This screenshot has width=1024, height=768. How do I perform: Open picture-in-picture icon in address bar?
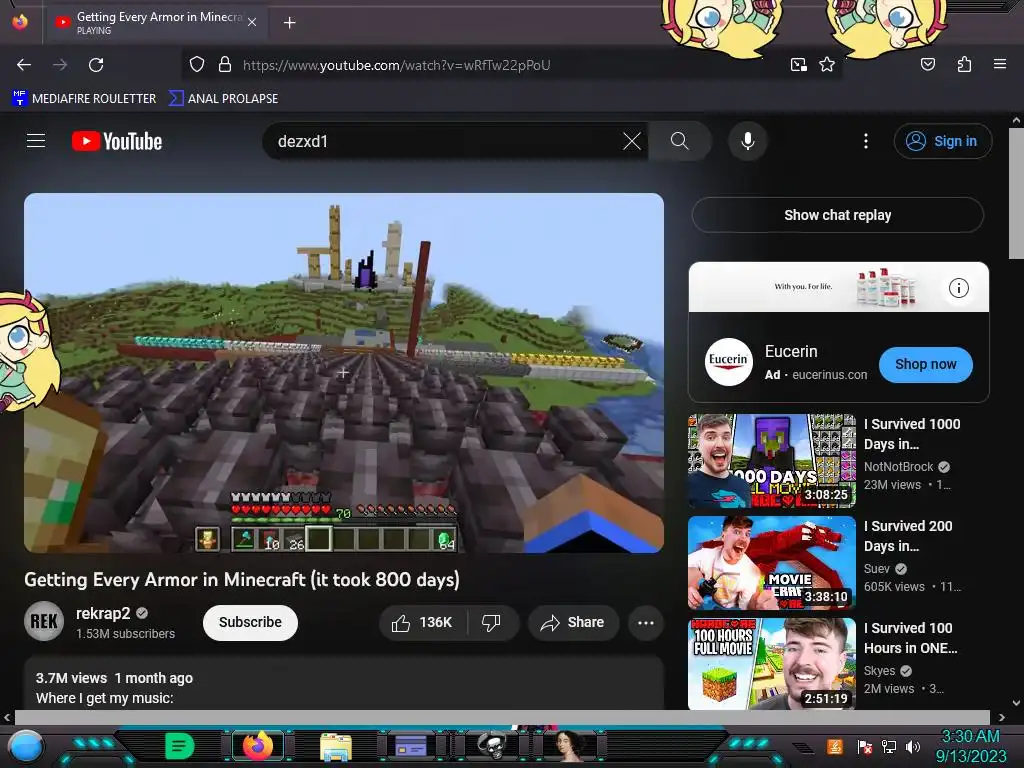point(798,65)
